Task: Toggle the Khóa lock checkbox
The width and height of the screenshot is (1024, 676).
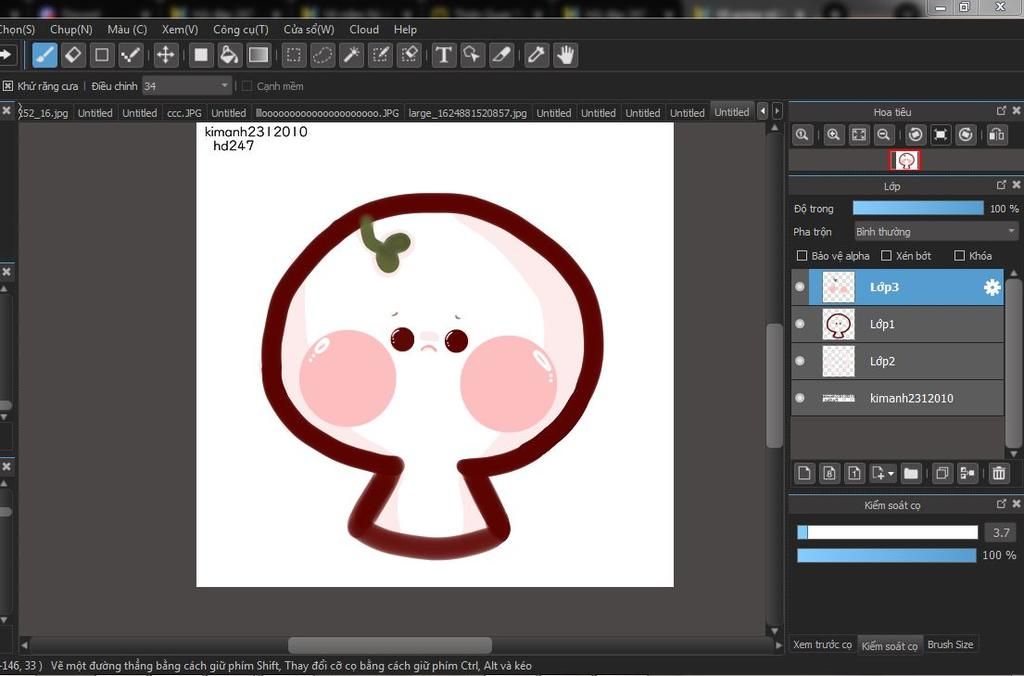Action: pos(959,256)
